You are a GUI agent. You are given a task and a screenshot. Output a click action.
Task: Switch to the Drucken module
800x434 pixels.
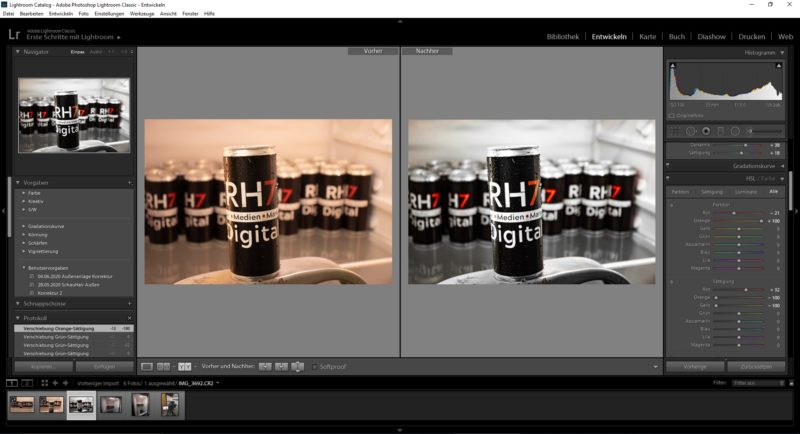coord(752,37)
